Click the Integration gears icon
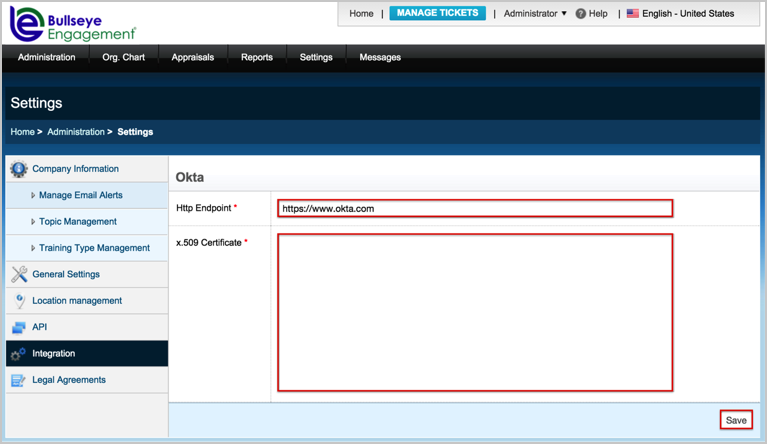 point(18,354)
